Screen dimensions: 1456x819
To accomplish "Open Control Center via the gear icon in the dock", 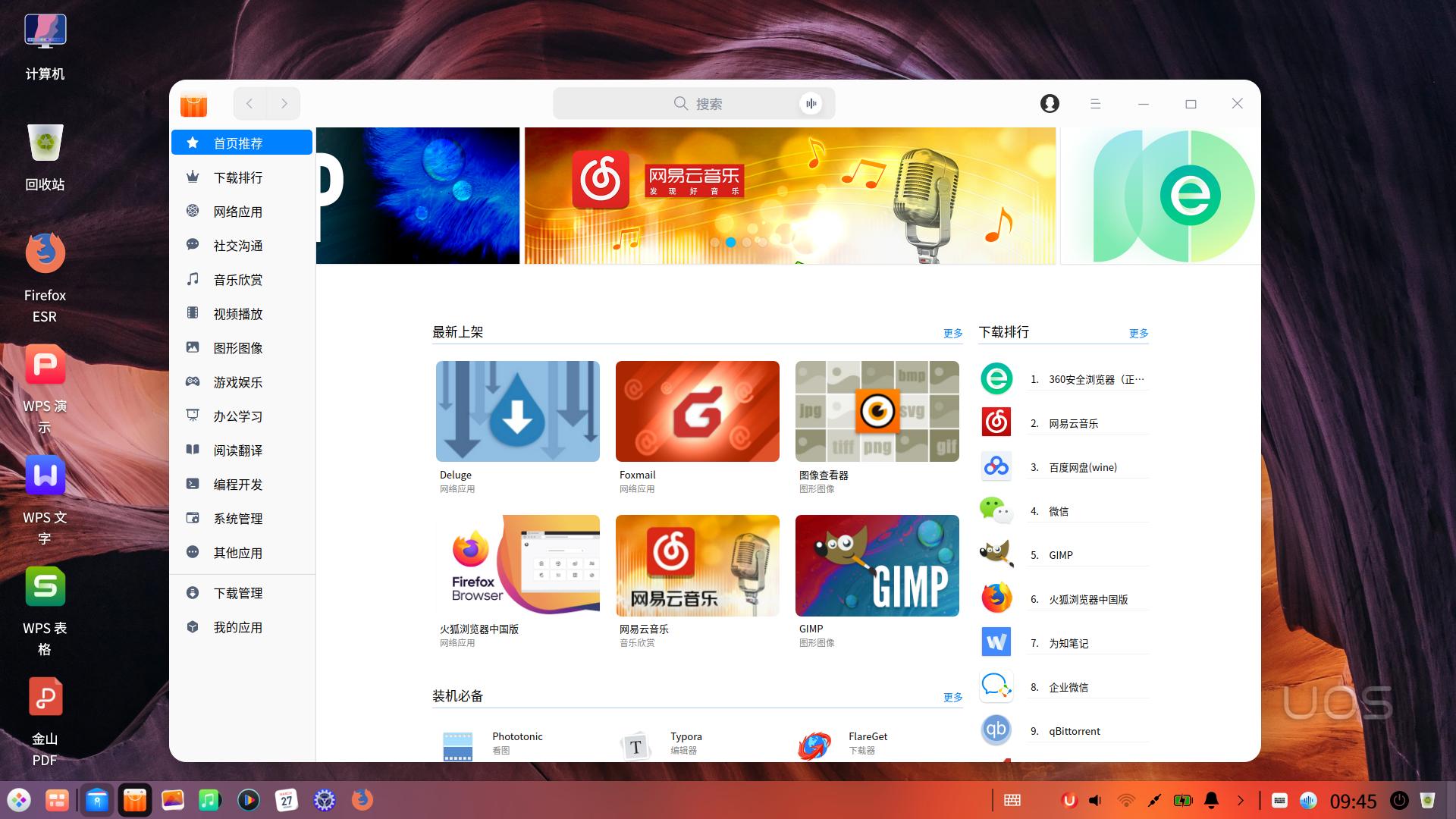I will (x=324, y=800).
